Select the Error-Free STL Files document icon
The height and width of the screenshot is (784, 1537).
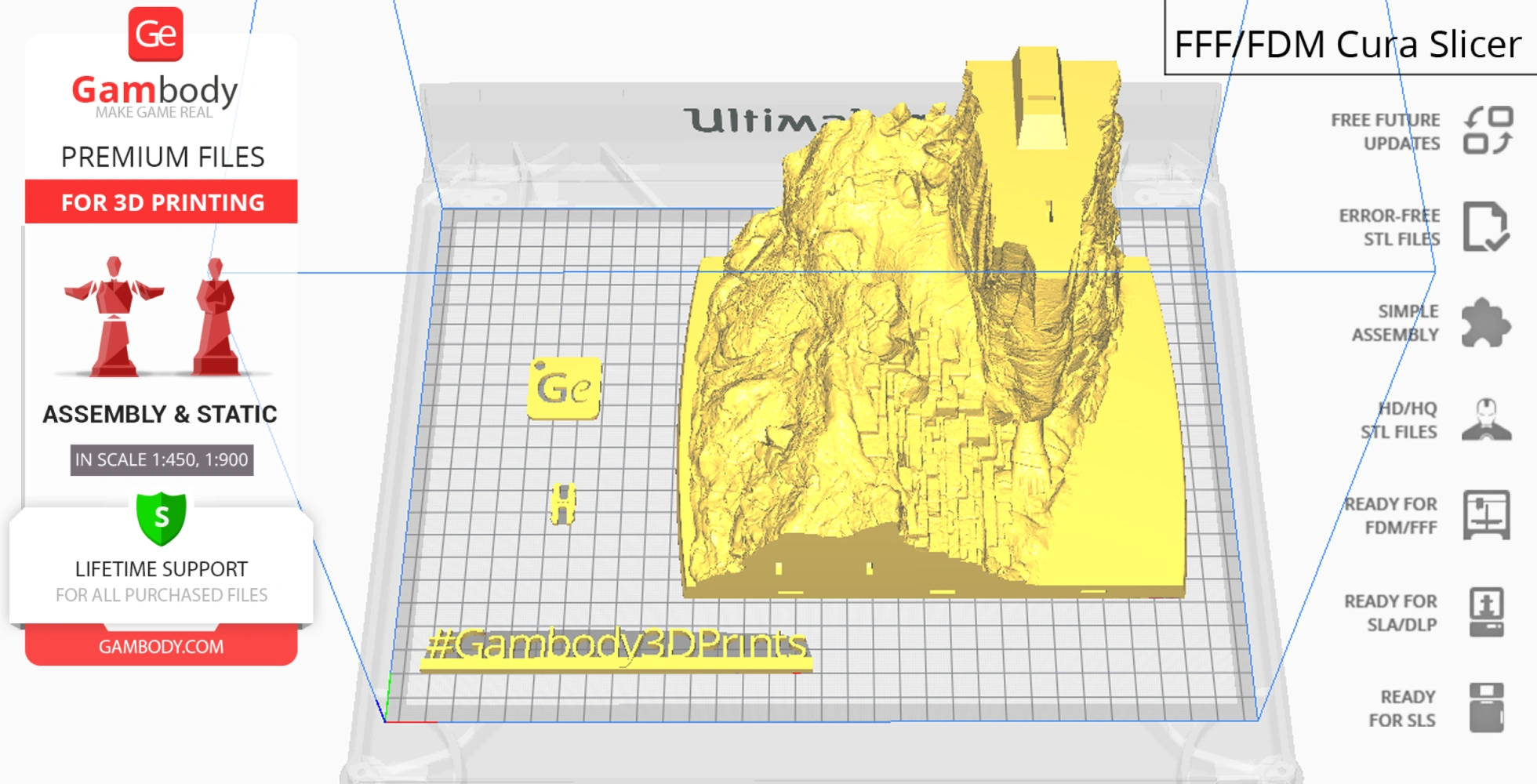(x=1486, y=227)
